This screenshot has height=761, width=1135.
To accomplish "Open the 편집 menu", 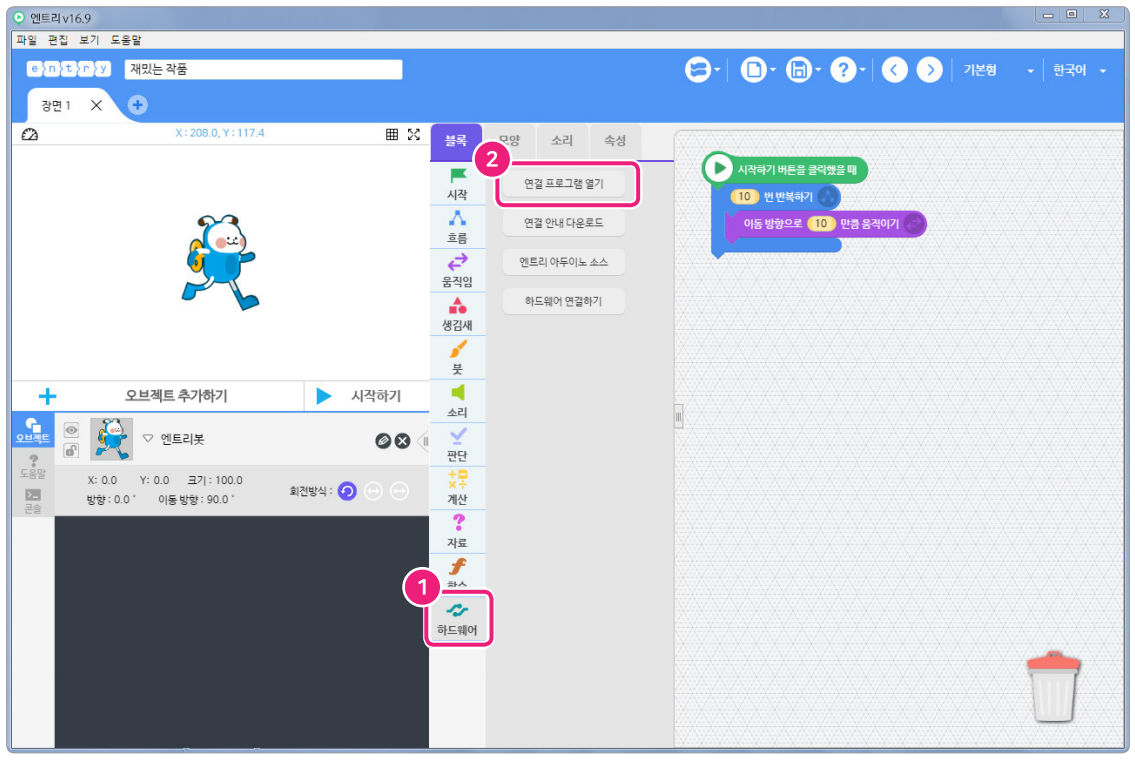I will click(x=58, y=40).
